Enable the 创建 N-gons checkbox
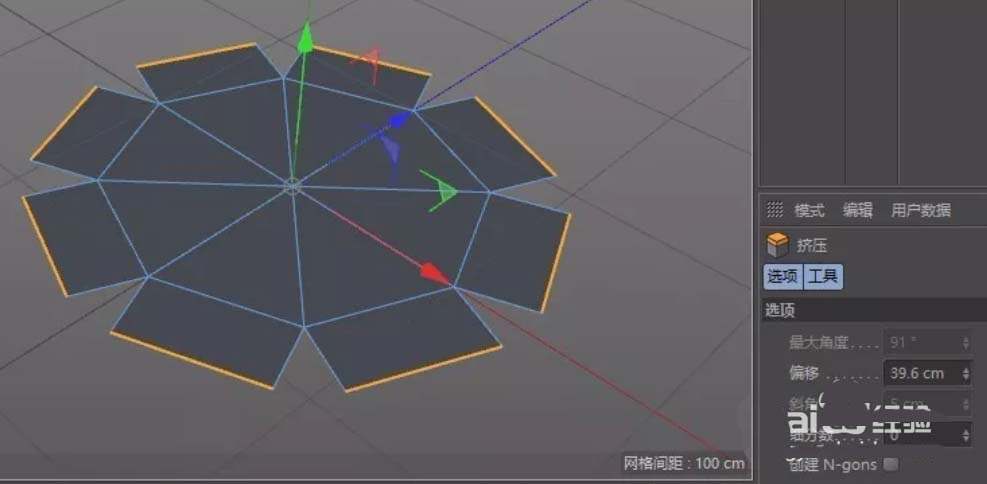This screenshot has height=484, width=987. pyautogui.click(x=891, y=464)
